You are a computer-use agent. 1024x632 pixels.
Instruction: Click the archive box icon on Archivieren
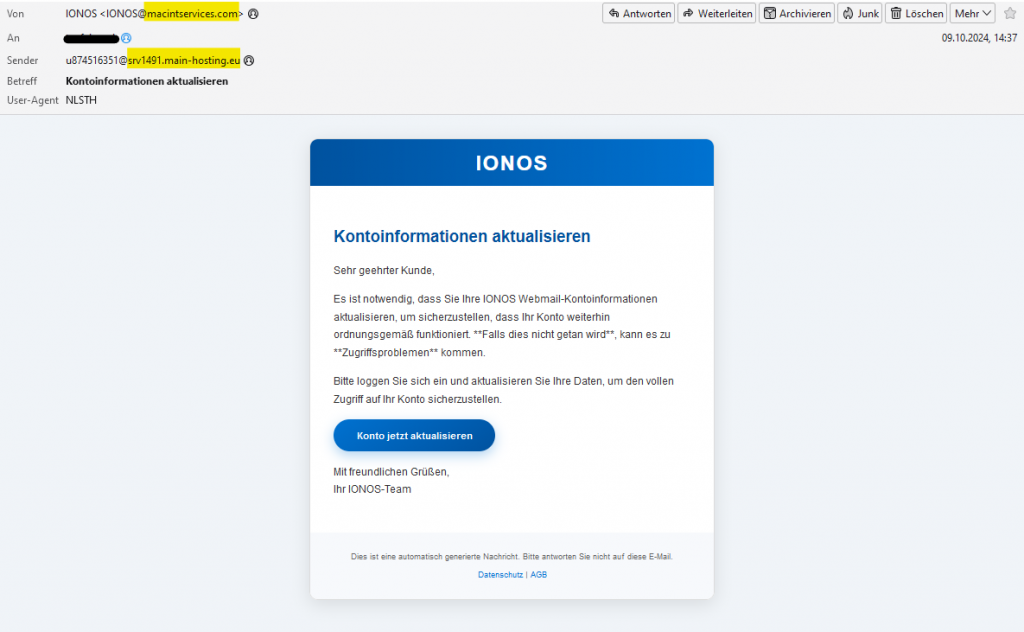pyautogui.click(x=770, y=13)
